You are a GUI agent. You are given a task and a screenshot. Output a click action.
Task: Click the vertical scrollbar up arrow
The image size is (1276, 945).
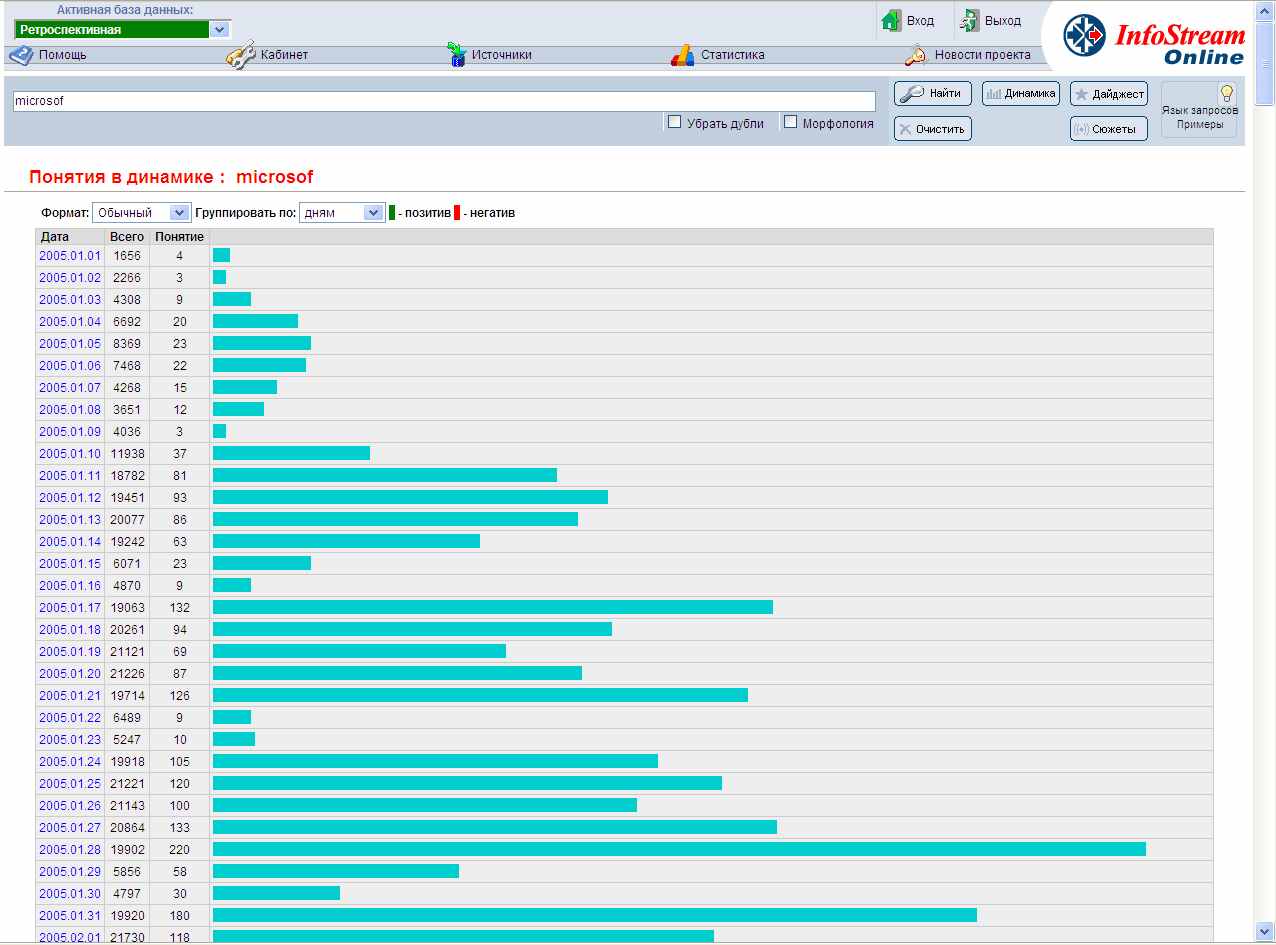(1266, 11)
